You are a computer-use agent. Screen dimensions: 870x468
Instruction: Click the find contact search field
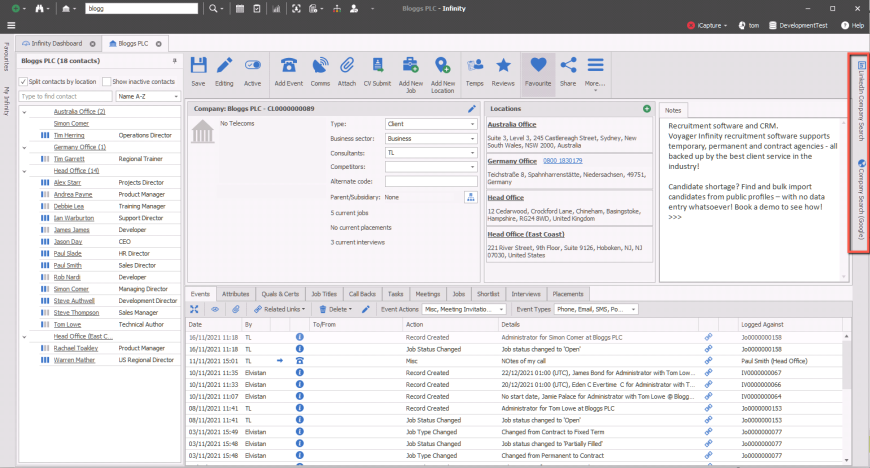click(65, 97)
